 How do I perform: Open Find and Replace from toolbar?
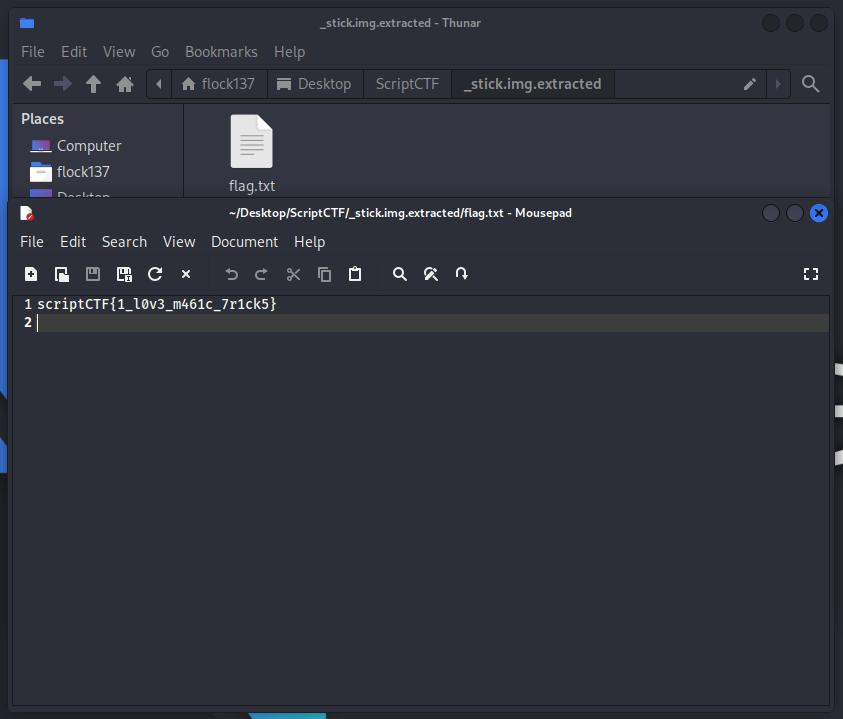[431, 274]
